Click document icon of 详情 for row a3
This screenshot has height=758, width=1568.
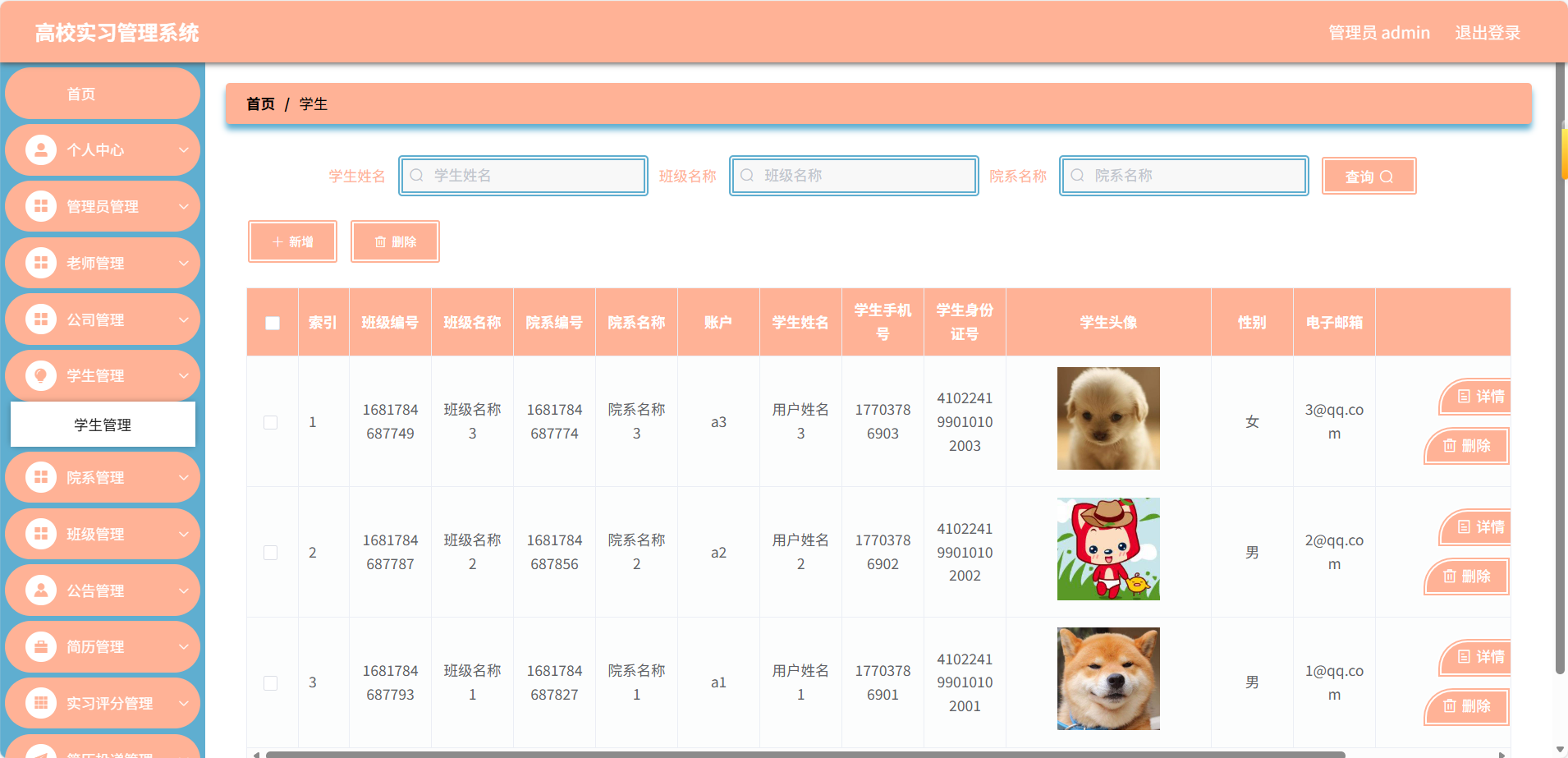pyautogui.click(x=1464, y=397)
